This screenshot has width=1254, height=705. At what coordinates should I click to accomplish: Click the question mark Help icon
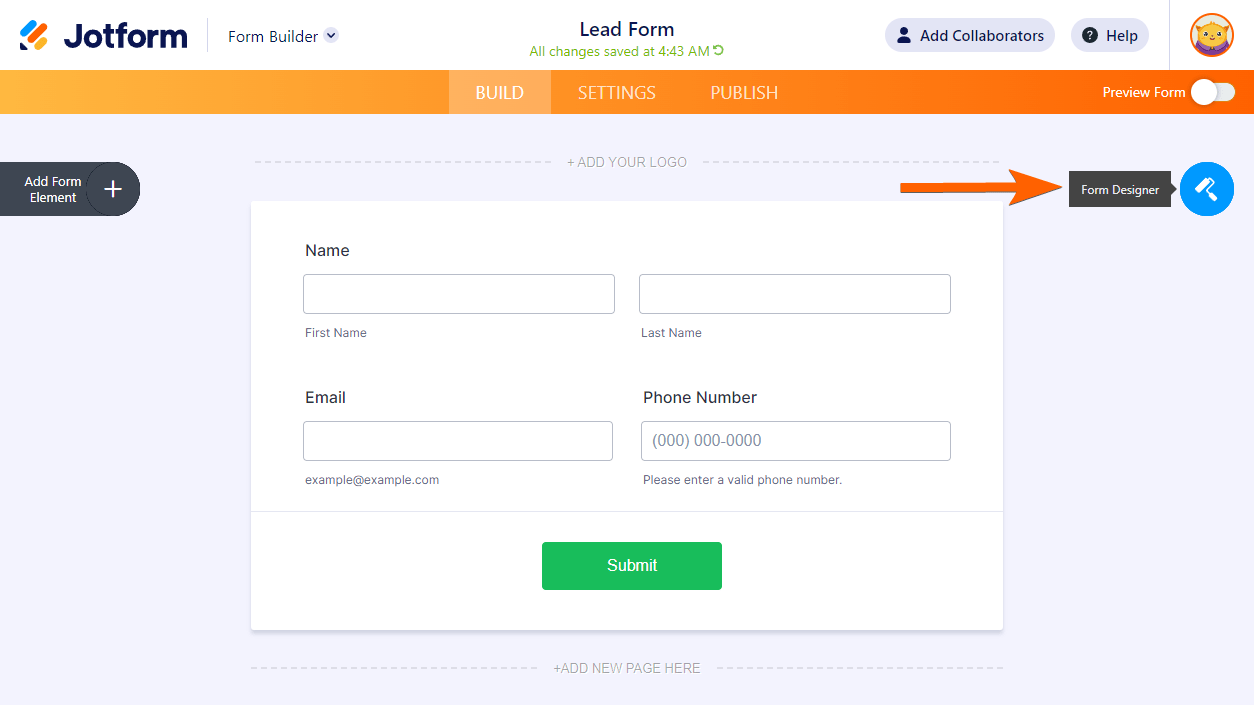[1090, 36]
